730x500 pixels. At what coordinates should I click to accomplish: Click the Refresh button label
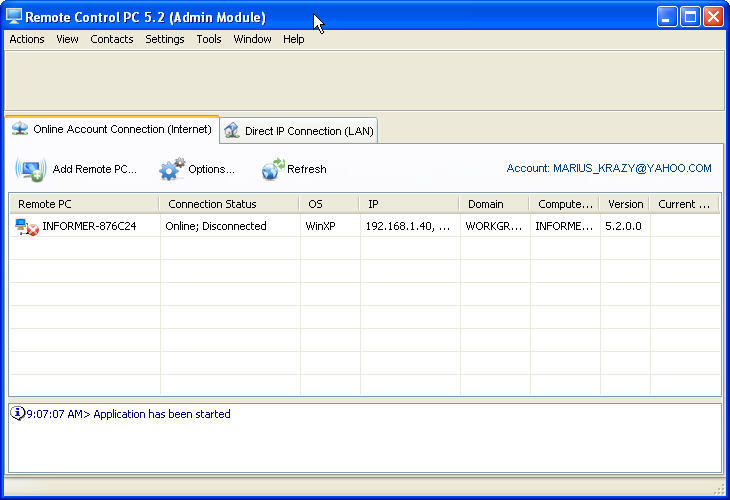pyautogui.click(x=307, y=169)
